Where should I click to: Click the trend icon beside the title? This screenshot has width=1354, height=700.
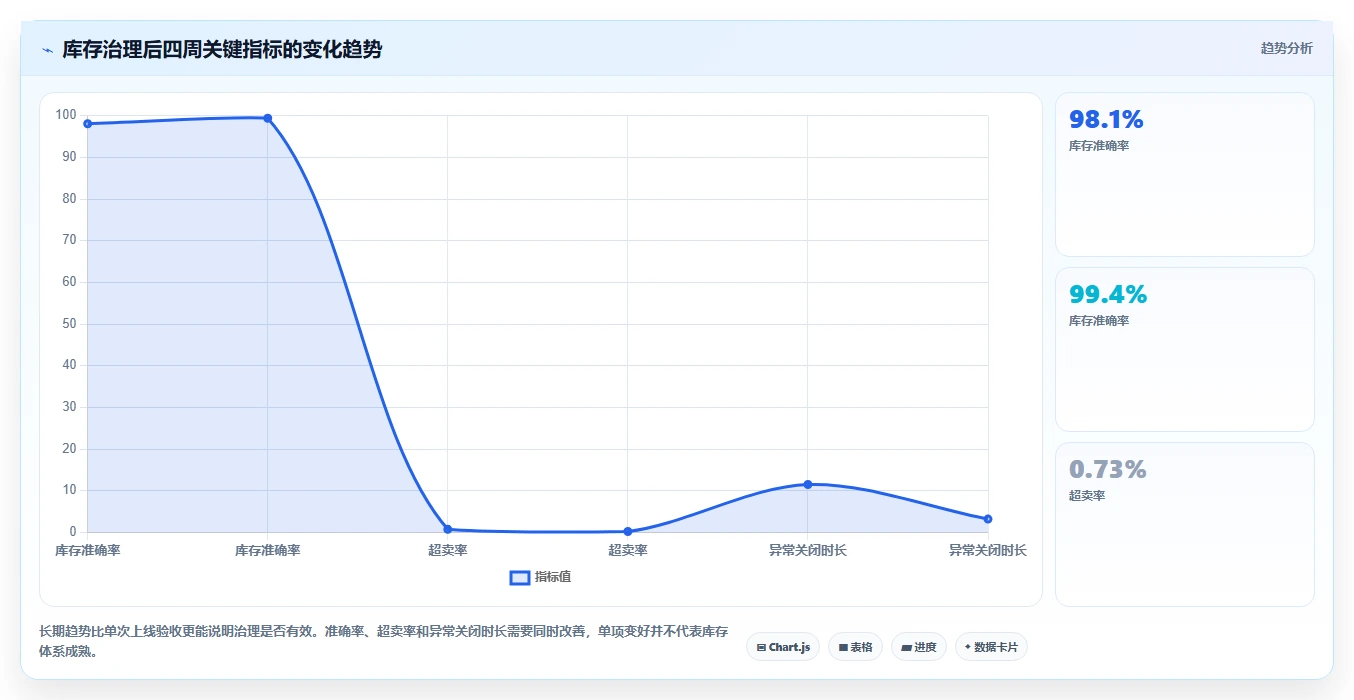coord(47,50)
